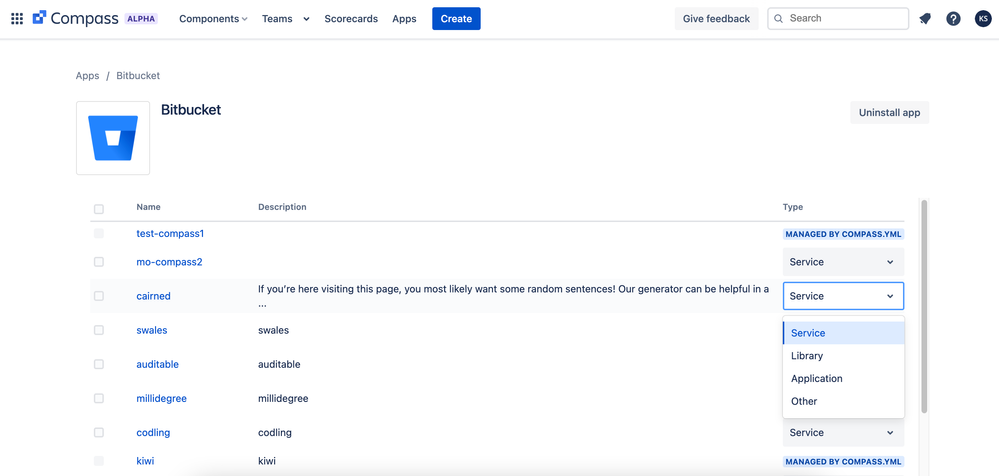
Task: Open the codling component link
Action: pos(153,432)
